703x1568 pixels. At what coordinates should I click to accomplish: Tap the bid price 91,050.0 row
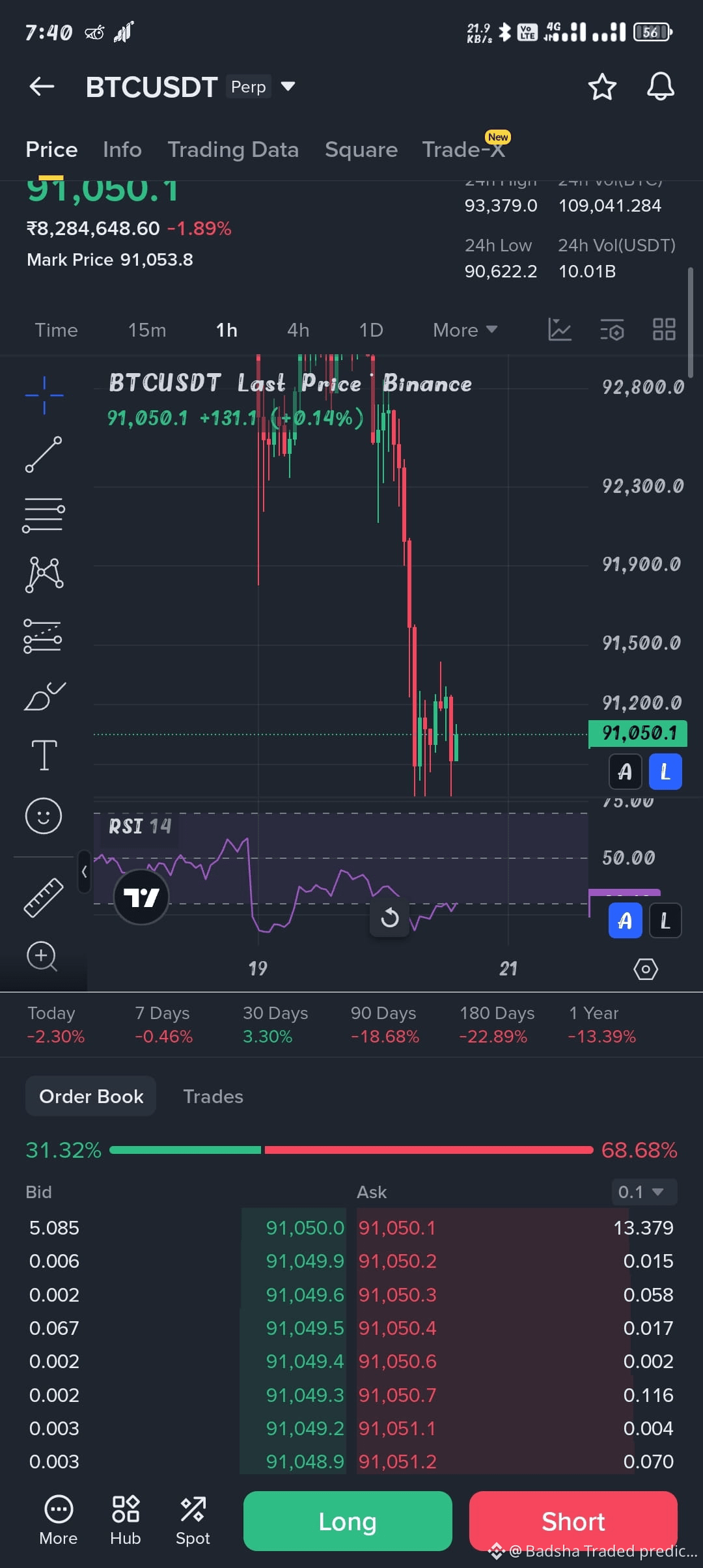click(x=187, y=1227)
